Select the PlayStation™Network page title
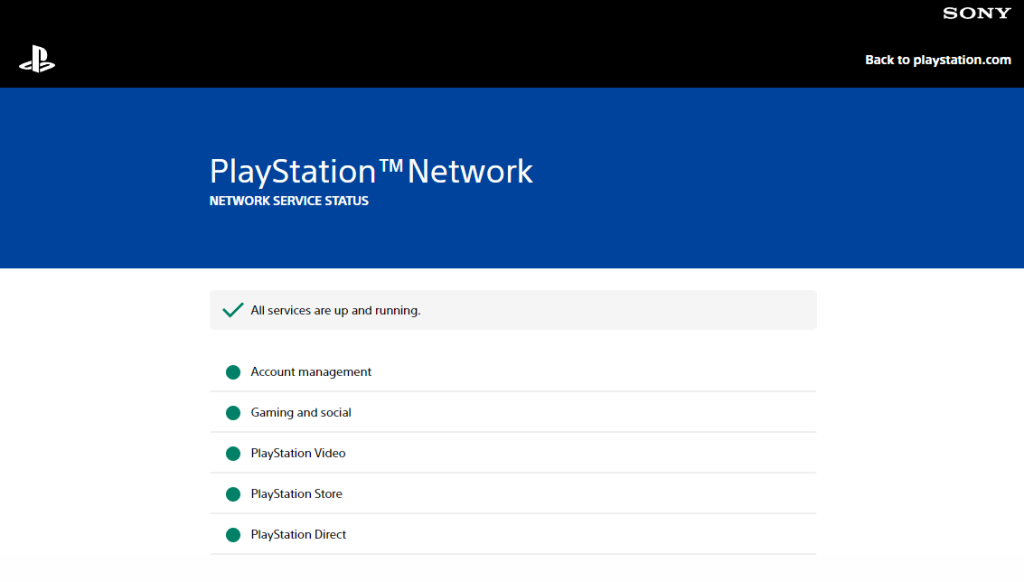Image resolution: width=1024 pixels, height=582 pixels. pos(371,172)
